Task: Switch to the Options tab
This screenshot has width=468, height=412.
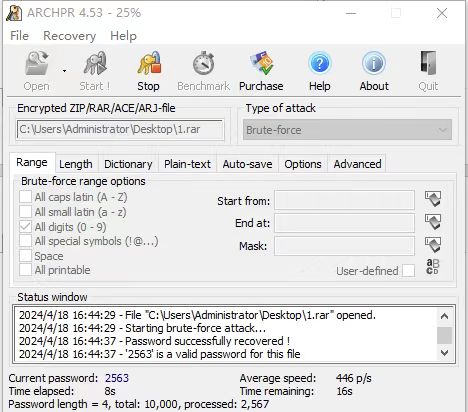Action: point(303,164)
